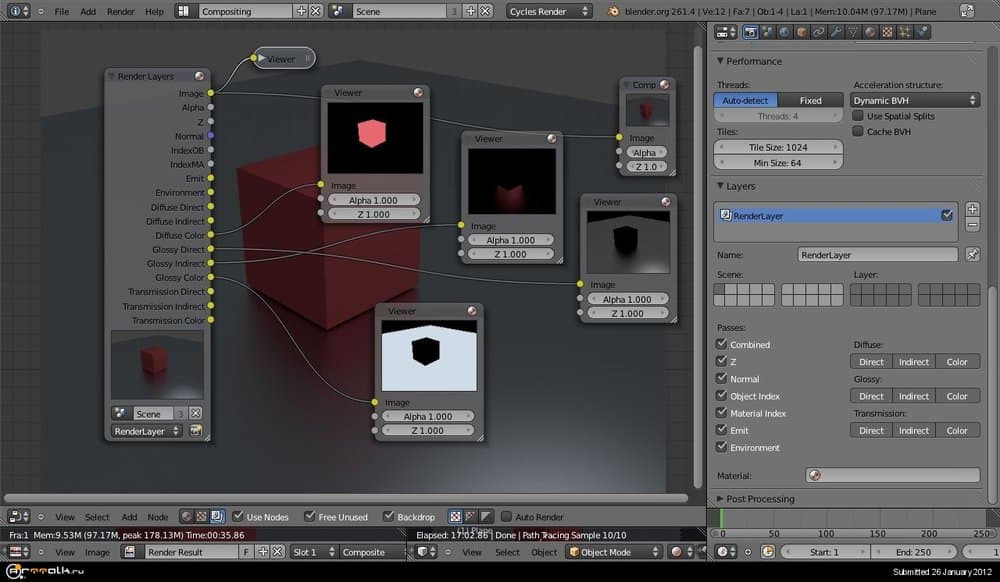Open the Render properties tab icon
The width and height of the screenshot is (1000, 582).
point(751,32)
